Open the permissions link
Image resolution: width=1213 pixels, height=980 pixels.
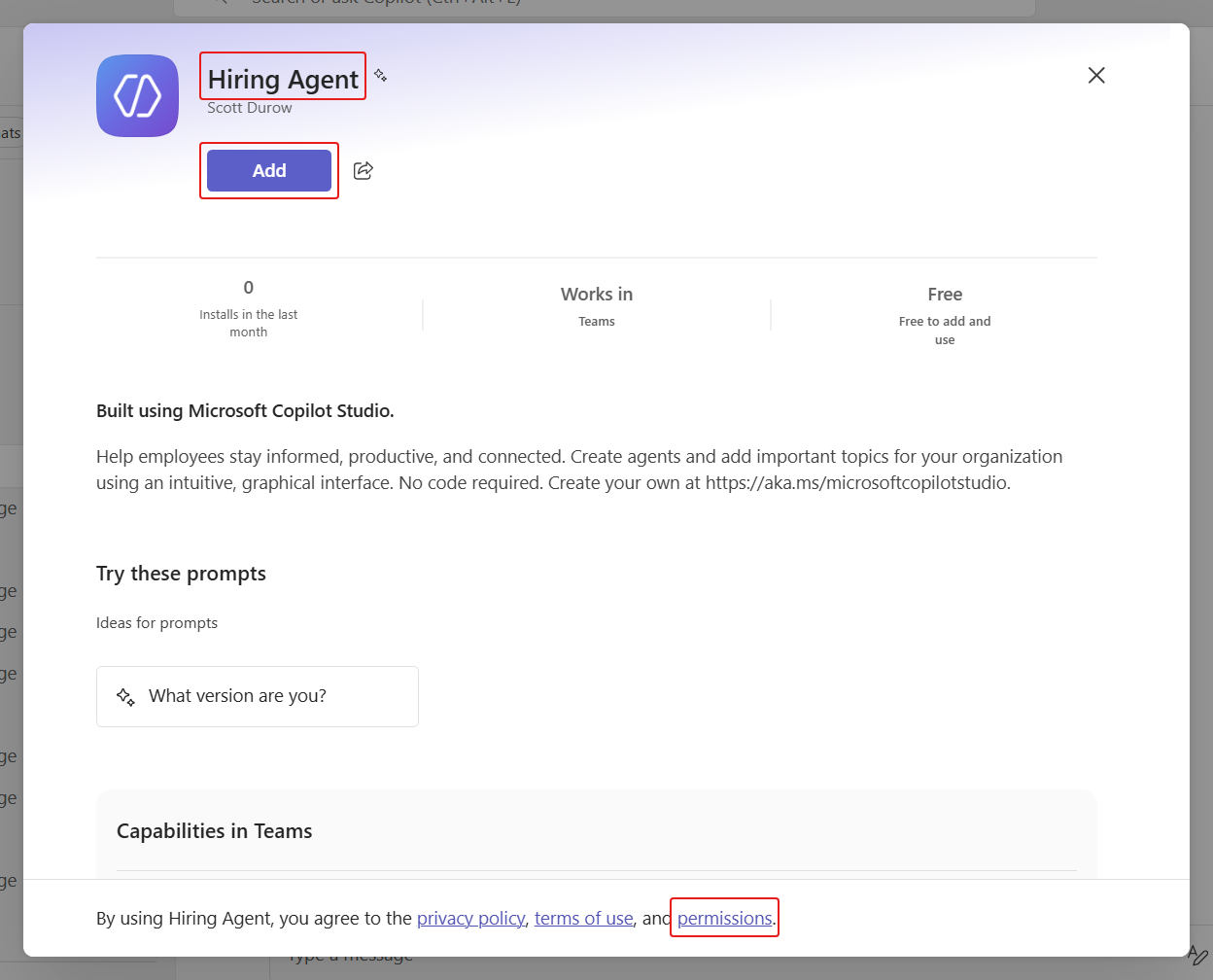tap(724, 918)
